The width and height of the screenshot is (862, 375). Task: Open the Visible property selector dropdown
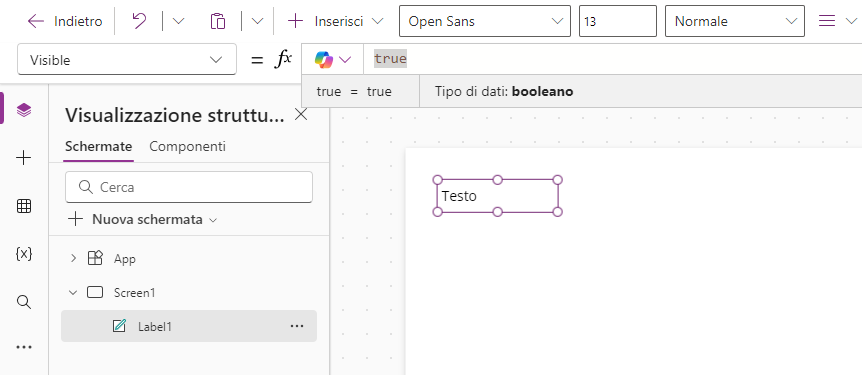[x=127, y=59]
